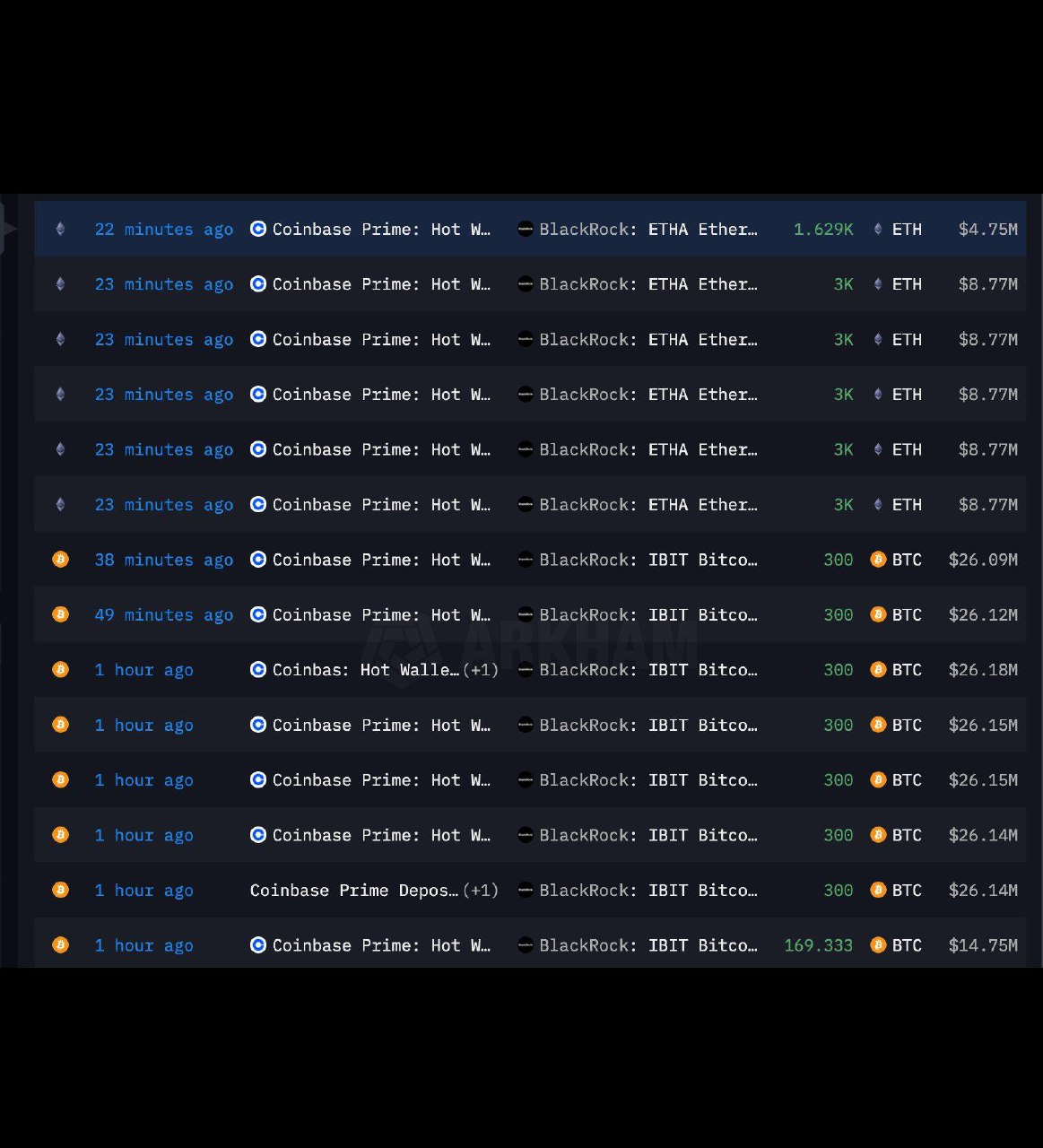1043x1148 pixels.
Task: Expand the (+1) next to Coinbas: Hot Walle
Action: 480,669
